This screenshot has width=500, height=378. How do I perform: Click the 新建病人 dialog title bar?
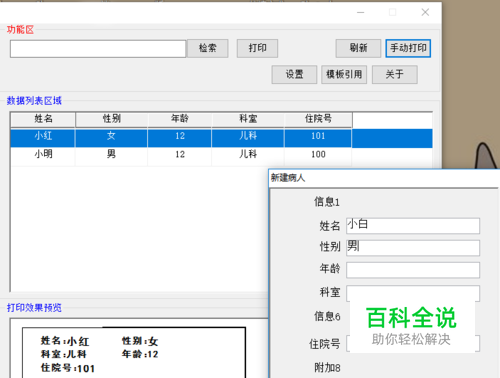click(384, 178)
